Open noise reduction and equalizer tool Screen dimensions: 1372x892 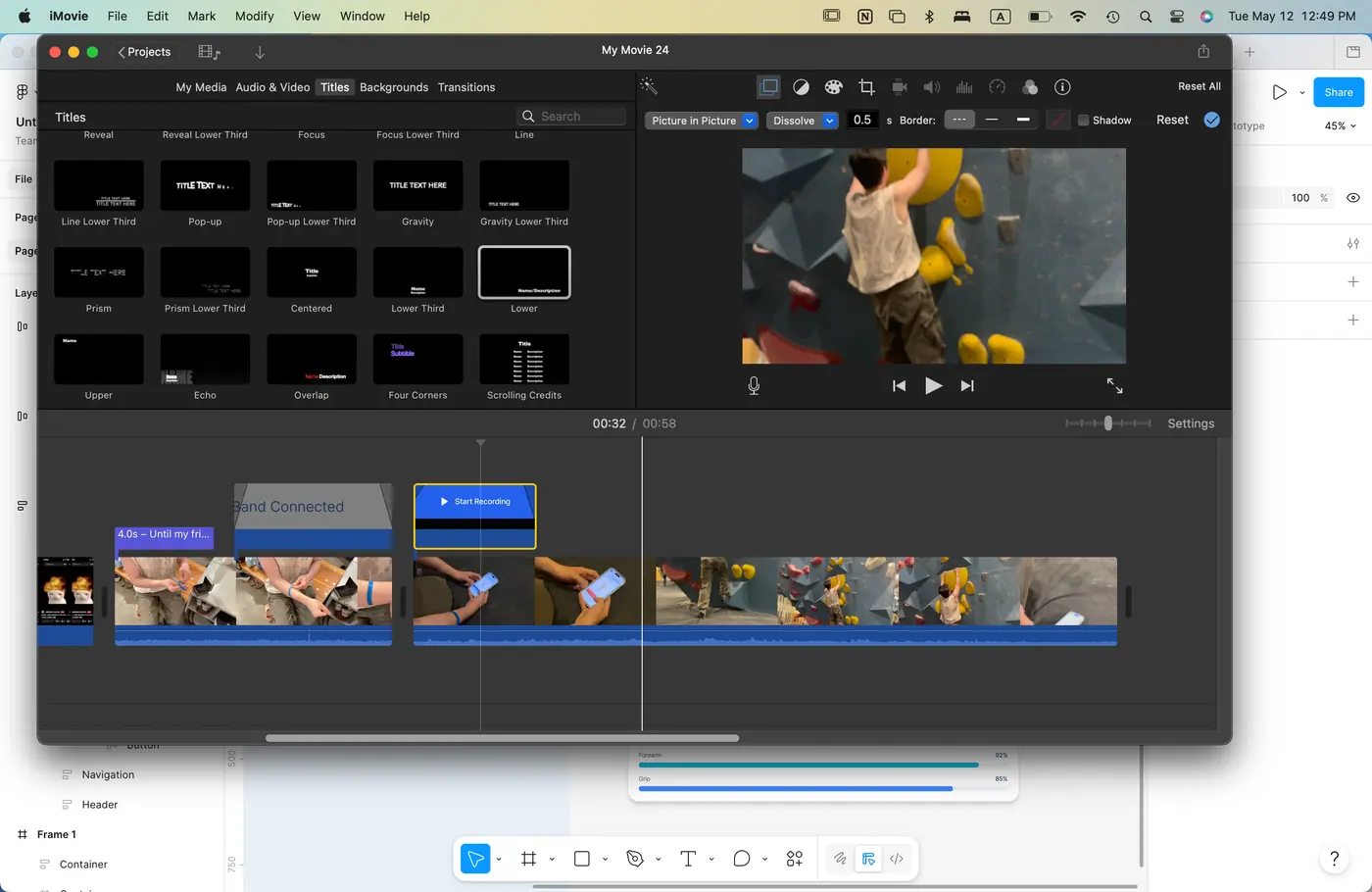click(x=964, y=87)
